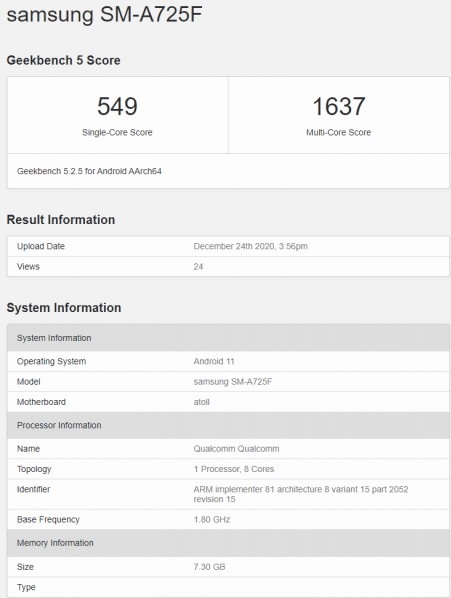The height and width of the screenshot is (598, 451).
Task: Click the Multi-Core Score label
Action: tap(339, 132)
